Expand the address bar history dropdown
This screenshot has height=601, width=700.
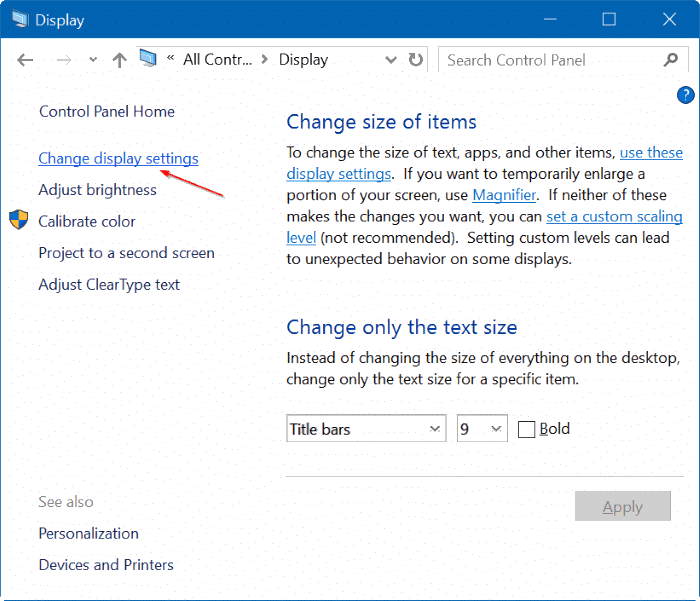[391, 60]
